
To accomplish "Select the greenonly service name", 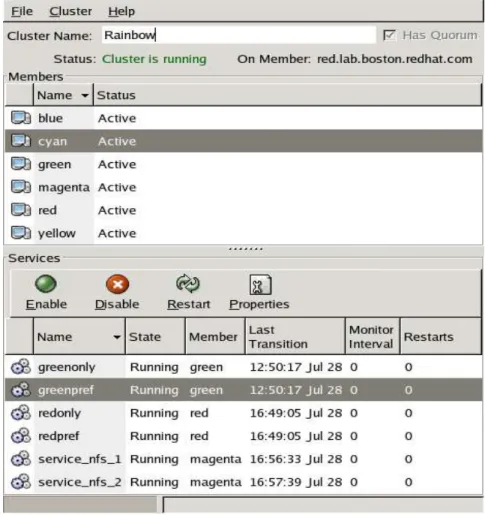I will pos(66,367).
